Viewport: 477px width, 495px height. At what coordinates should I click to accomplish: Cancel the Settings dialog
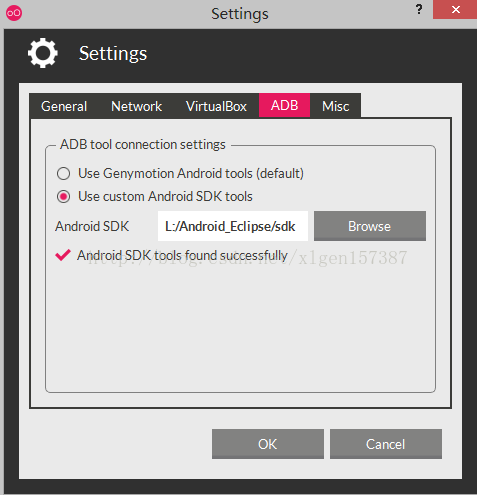point(386,444)
